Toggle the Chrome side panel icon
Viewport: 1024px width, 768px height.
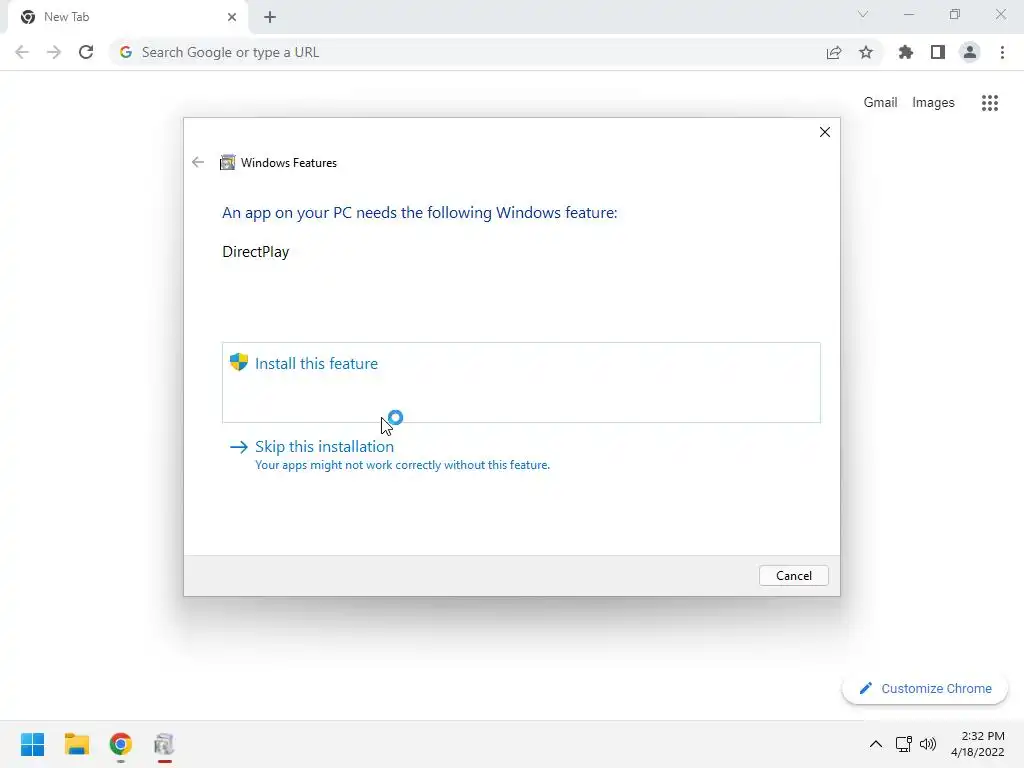(x=938, y=52)
